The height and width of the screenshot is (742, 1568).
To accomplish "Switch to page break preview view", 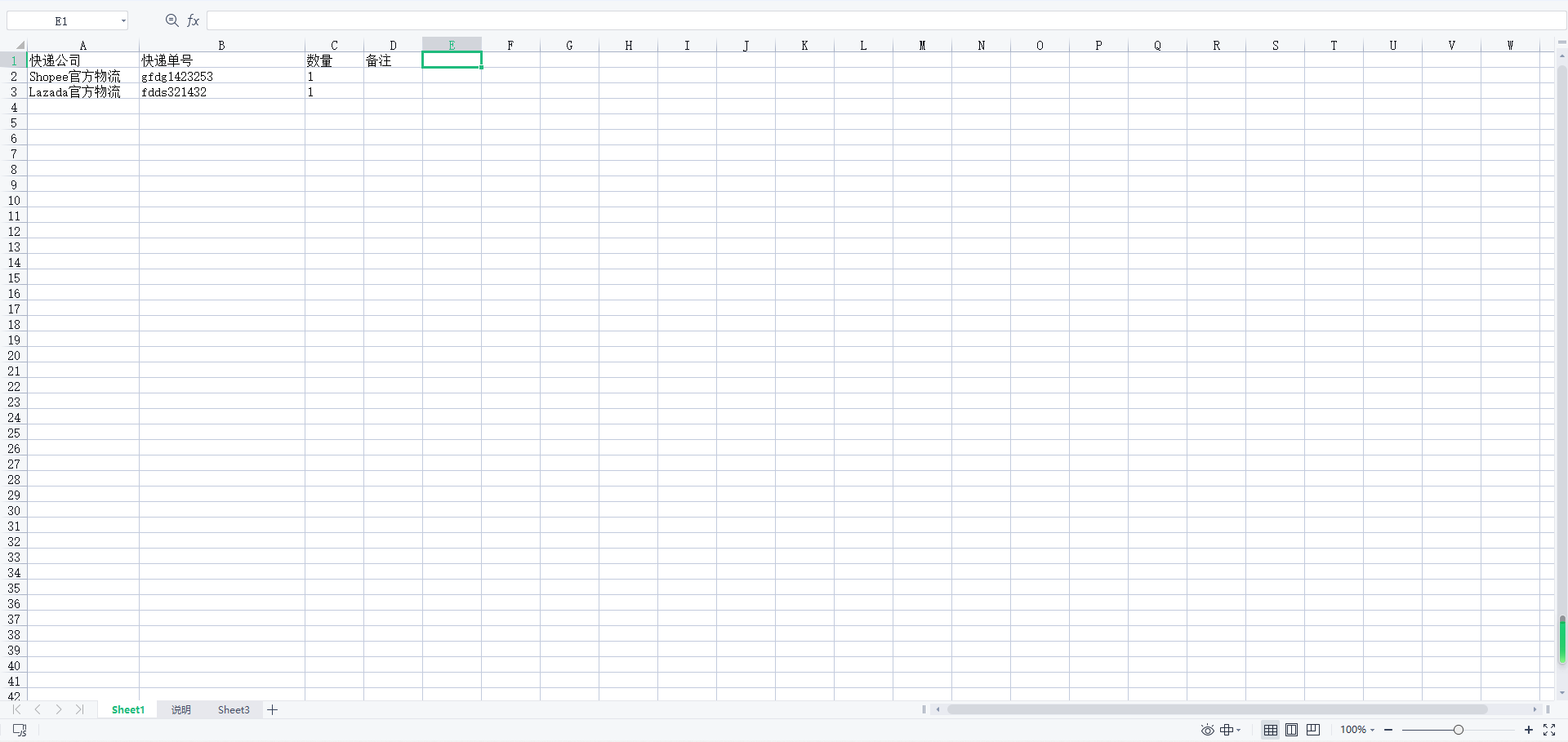I will click(1313, 730).
